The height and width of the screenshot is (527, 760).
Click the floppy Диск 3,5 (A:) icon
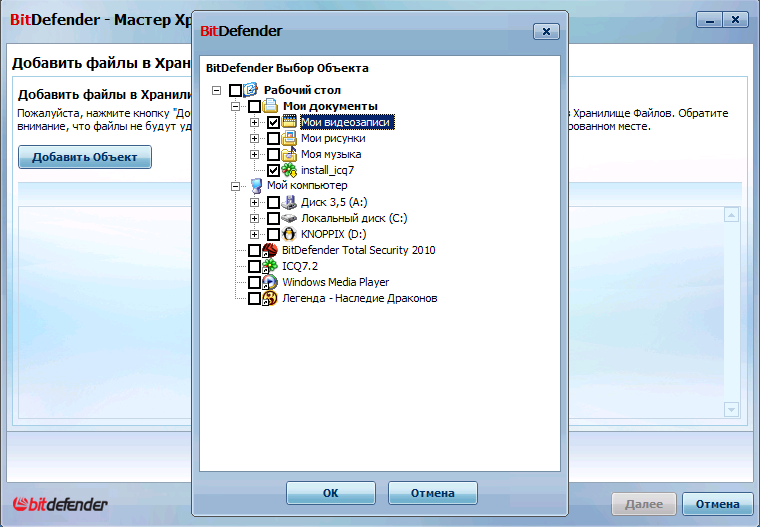pyautogui.click(x=289, y=202)
